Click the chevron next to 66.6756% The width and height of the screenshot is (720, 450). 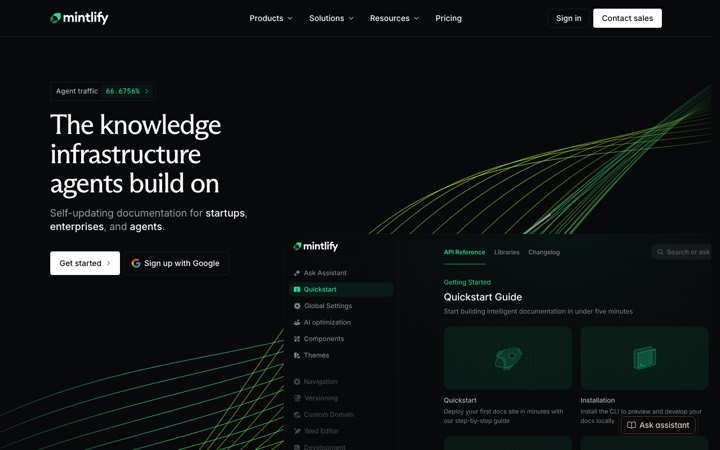click(x=147, y=91)
